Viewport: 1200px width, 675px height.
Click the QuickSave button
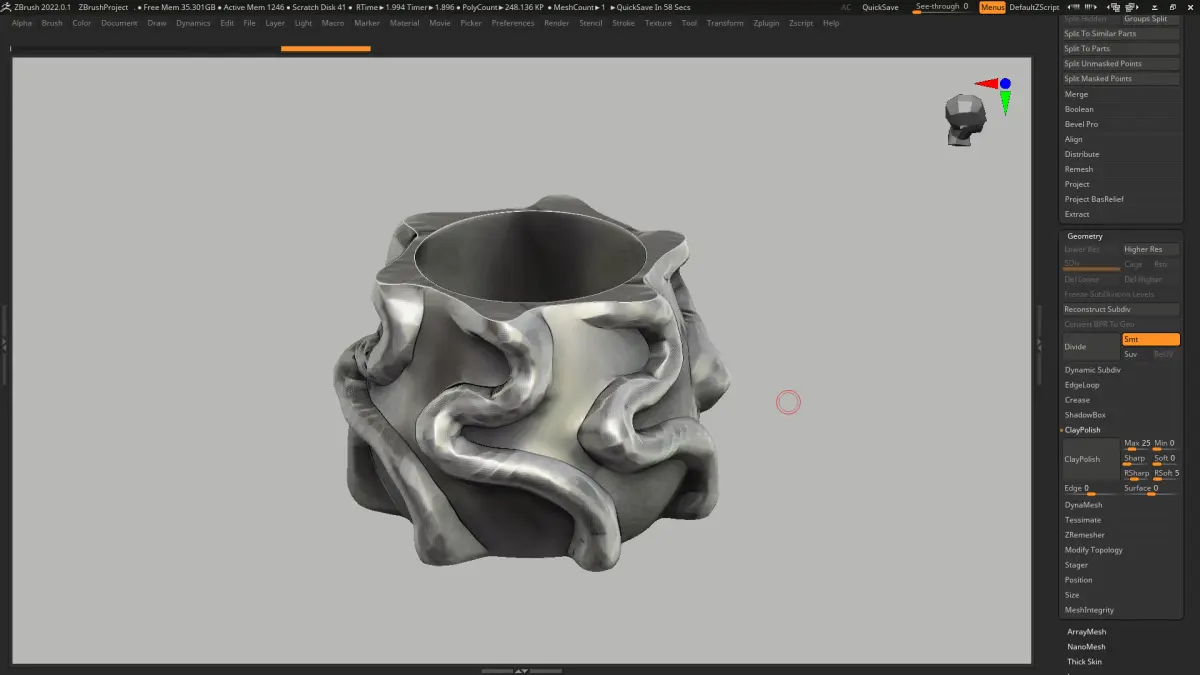881,7
